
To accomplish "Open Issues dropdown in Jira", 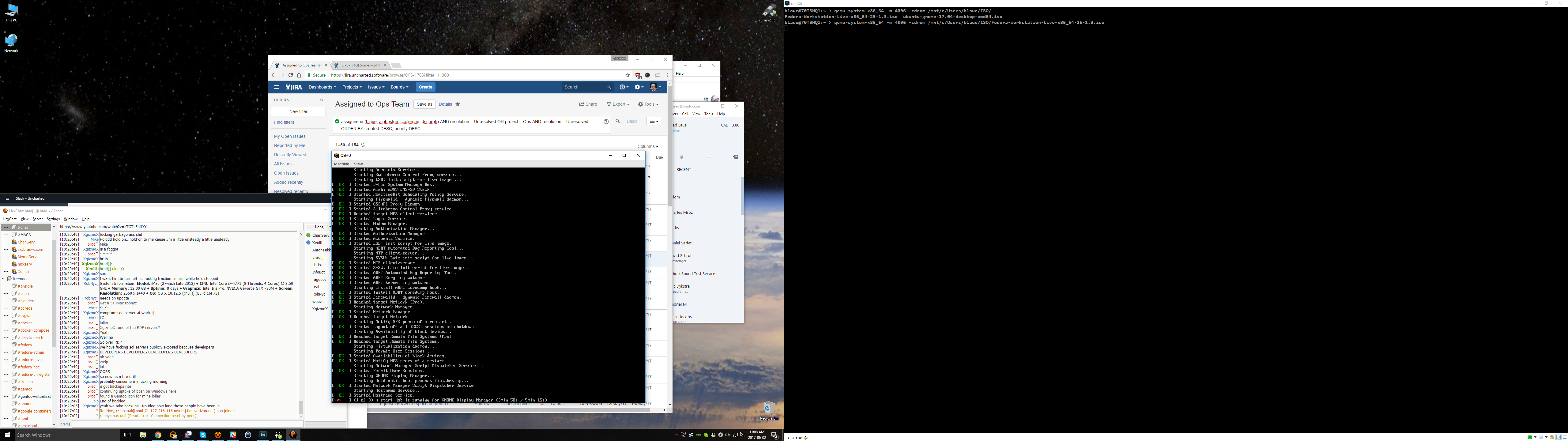I will (376, 87).
